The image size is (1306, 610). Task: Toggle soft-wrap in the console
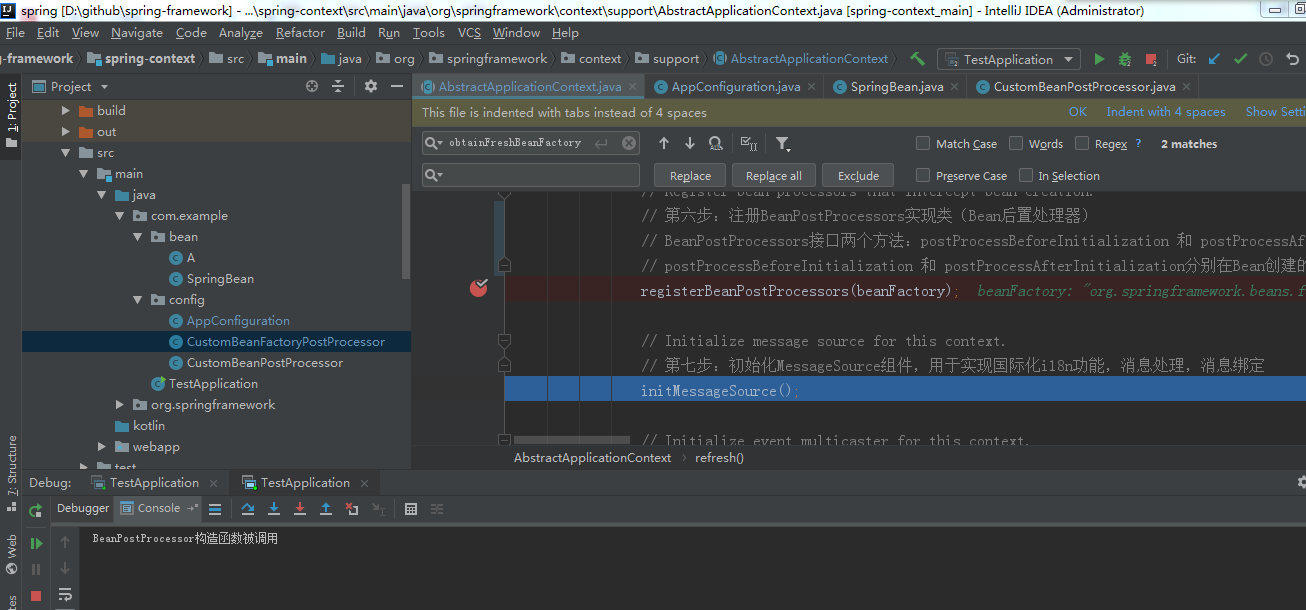tap(65, 595)
